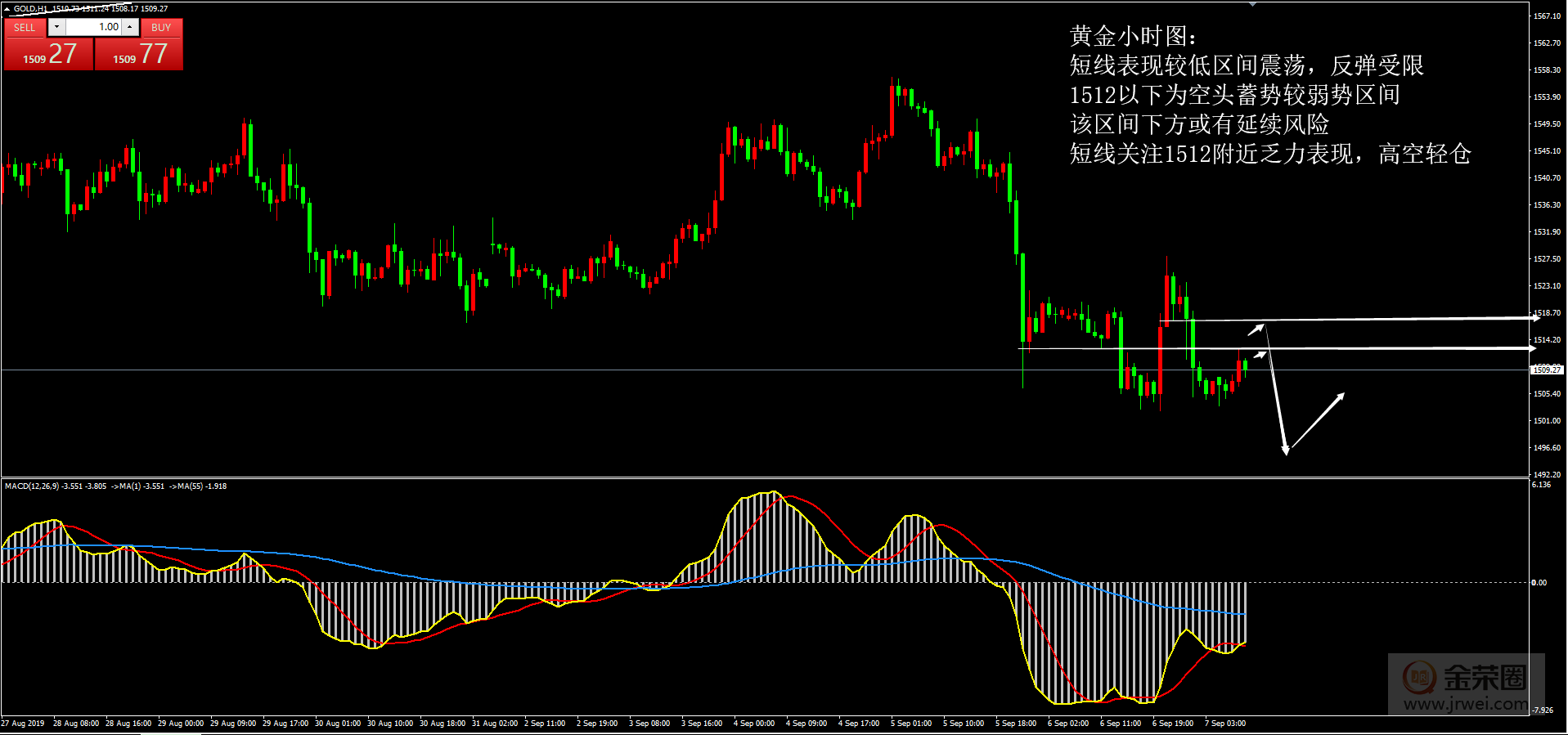1568x735 pixels.
Task: Decrease lot volume with the down arrow
Action: [56, 27]
